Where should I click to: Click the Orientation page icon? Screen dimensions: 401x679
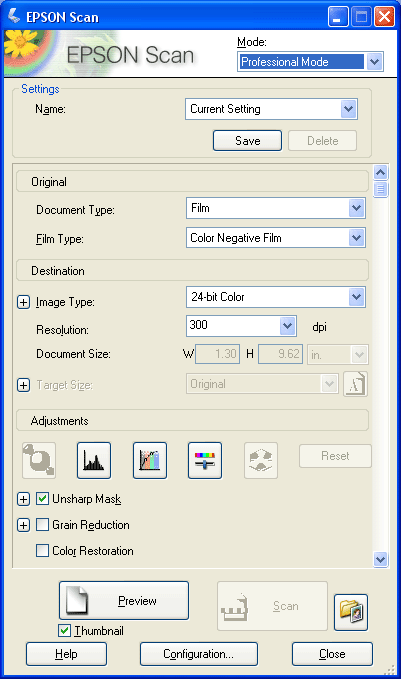355,384
